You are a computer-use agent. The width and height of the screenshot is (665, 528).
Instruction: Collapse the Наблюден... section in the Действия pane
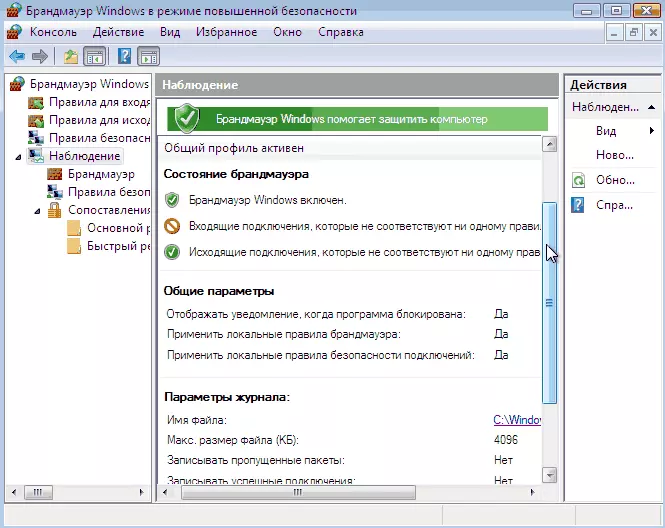tap(651, 106)
